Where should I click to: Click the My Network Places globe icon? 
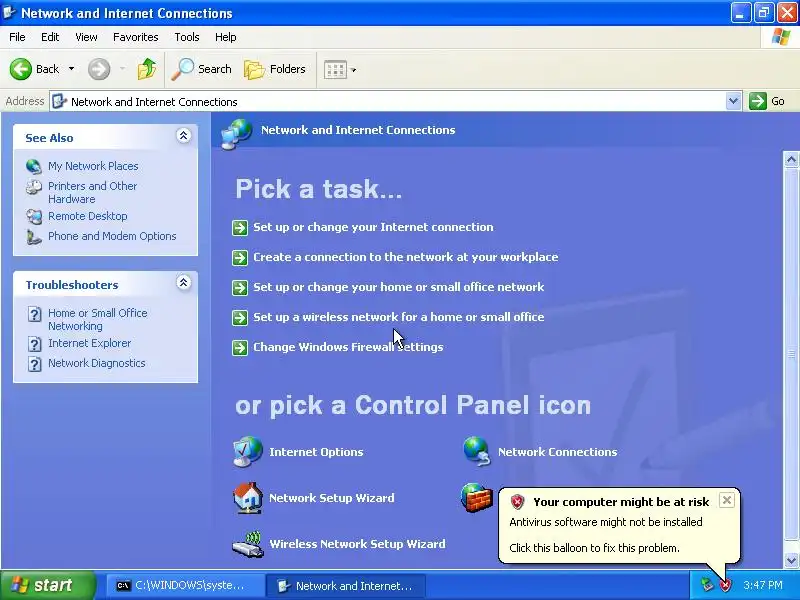point(34,166)
